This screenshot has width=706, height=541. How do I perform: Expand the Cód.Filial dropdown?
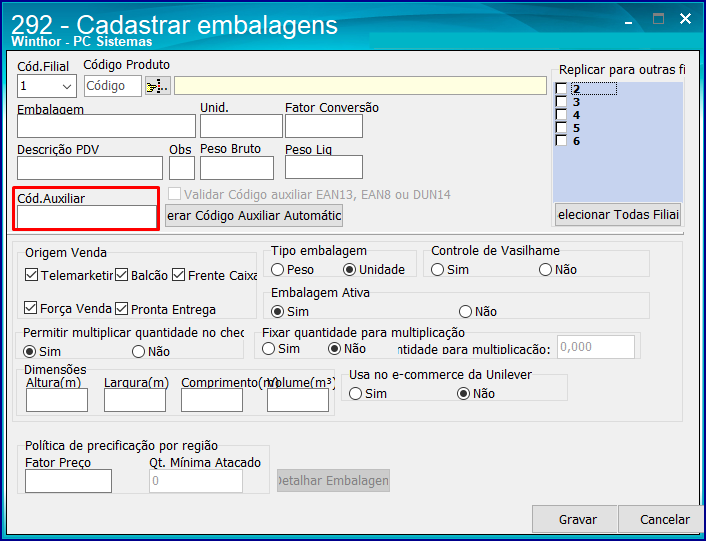coord(67,86)
